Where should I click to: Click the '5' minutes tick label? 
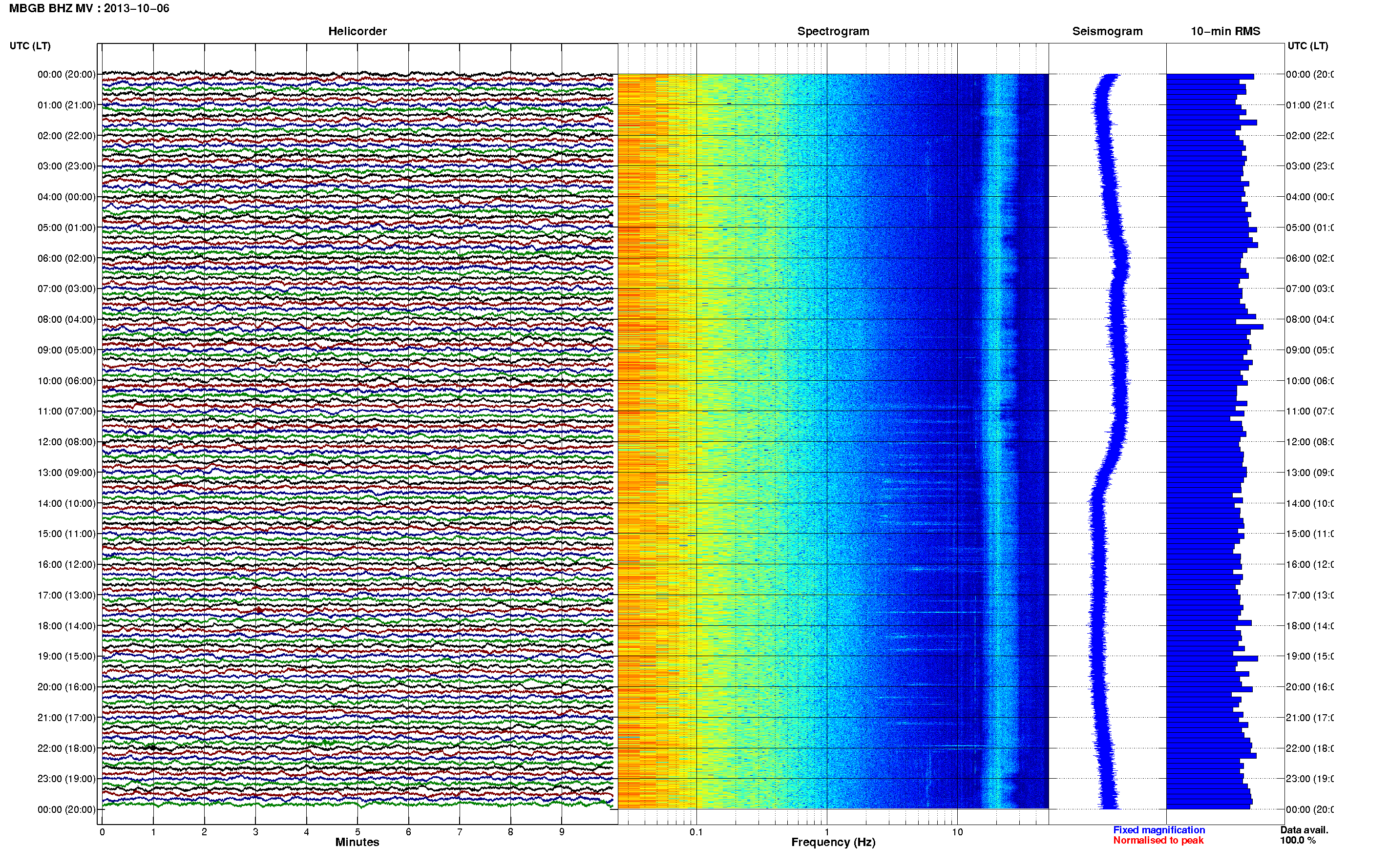[x=357, y=832]
